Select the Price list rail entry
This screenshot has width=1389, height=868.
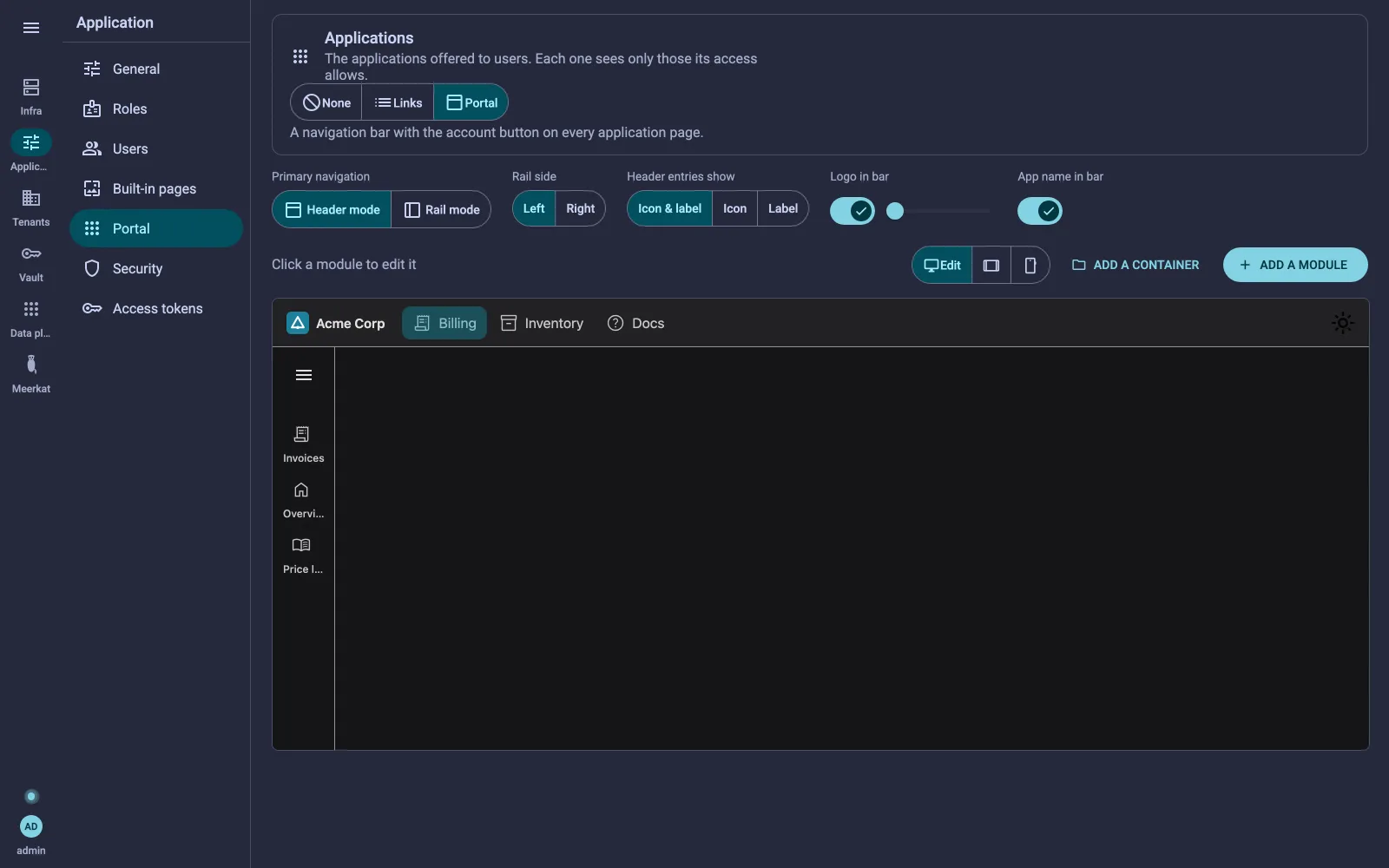click(303, 555)
